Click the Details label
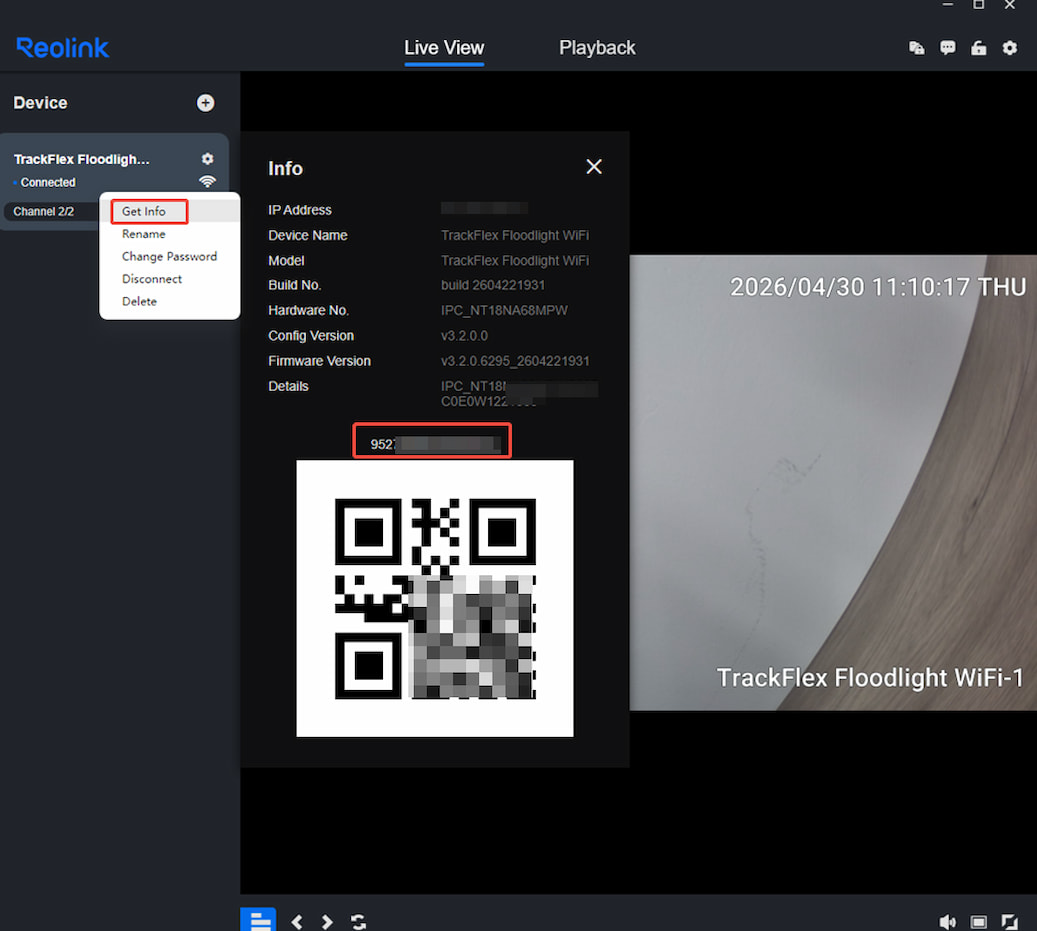Screen dimensions: 1037x931 [288, 386]
